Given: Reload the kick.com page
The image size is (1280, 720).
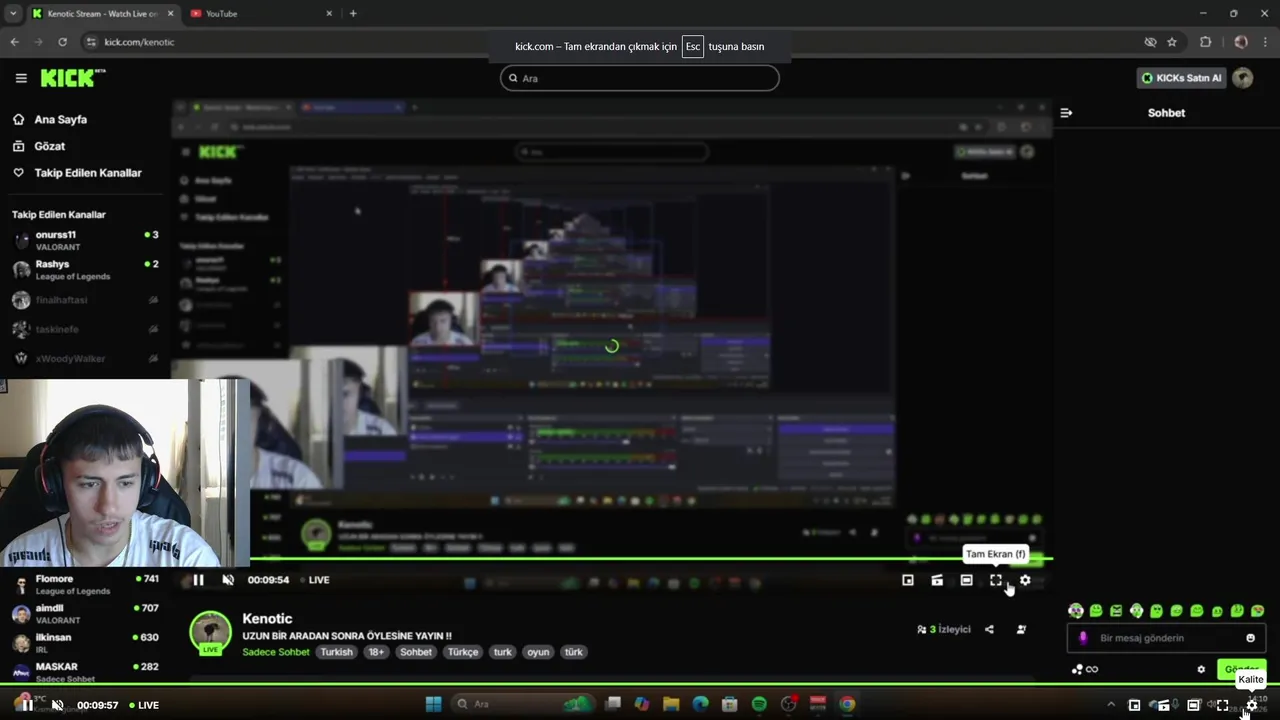Looking at the screenshot, I should click(x=62, y=42).
